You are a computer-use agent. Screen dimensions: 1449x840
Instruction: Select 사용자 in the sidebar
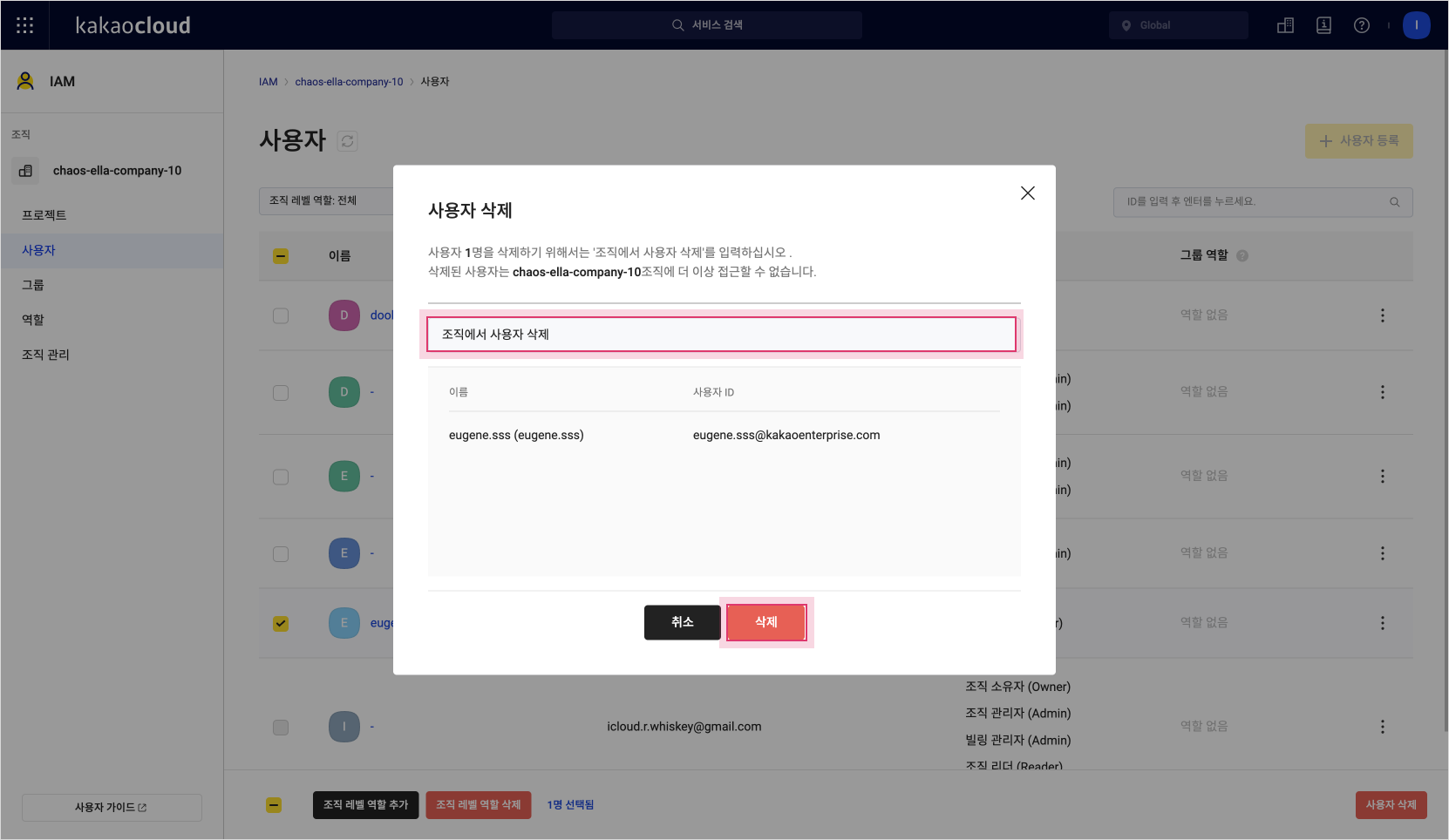click(112, 250)
